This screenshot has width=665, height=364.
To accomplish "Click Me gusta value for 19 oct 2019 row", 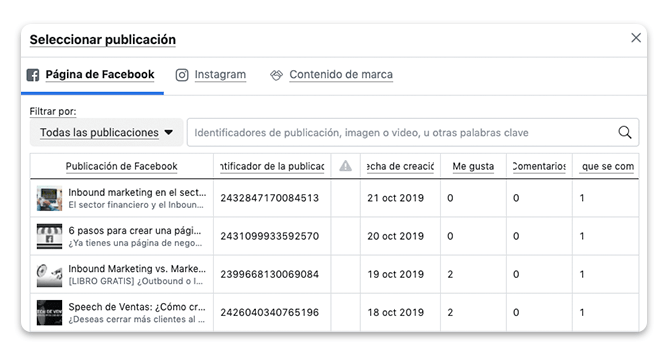I will [x=450, y=274].
